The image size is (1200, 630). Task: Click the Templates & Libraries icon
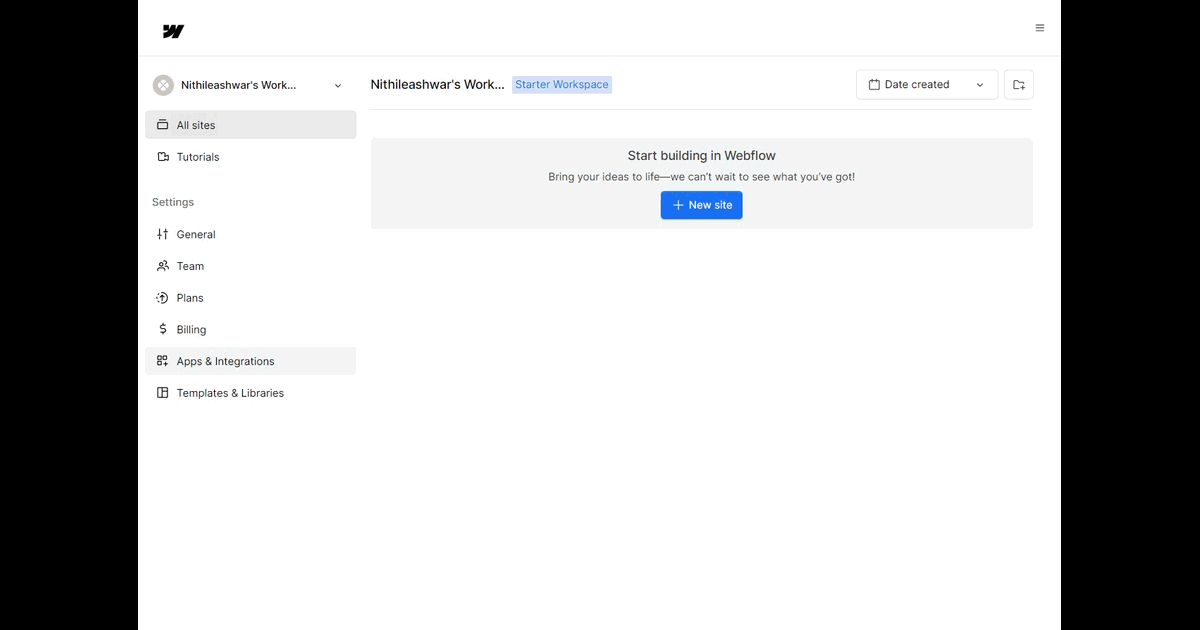[x=163, y=393]
